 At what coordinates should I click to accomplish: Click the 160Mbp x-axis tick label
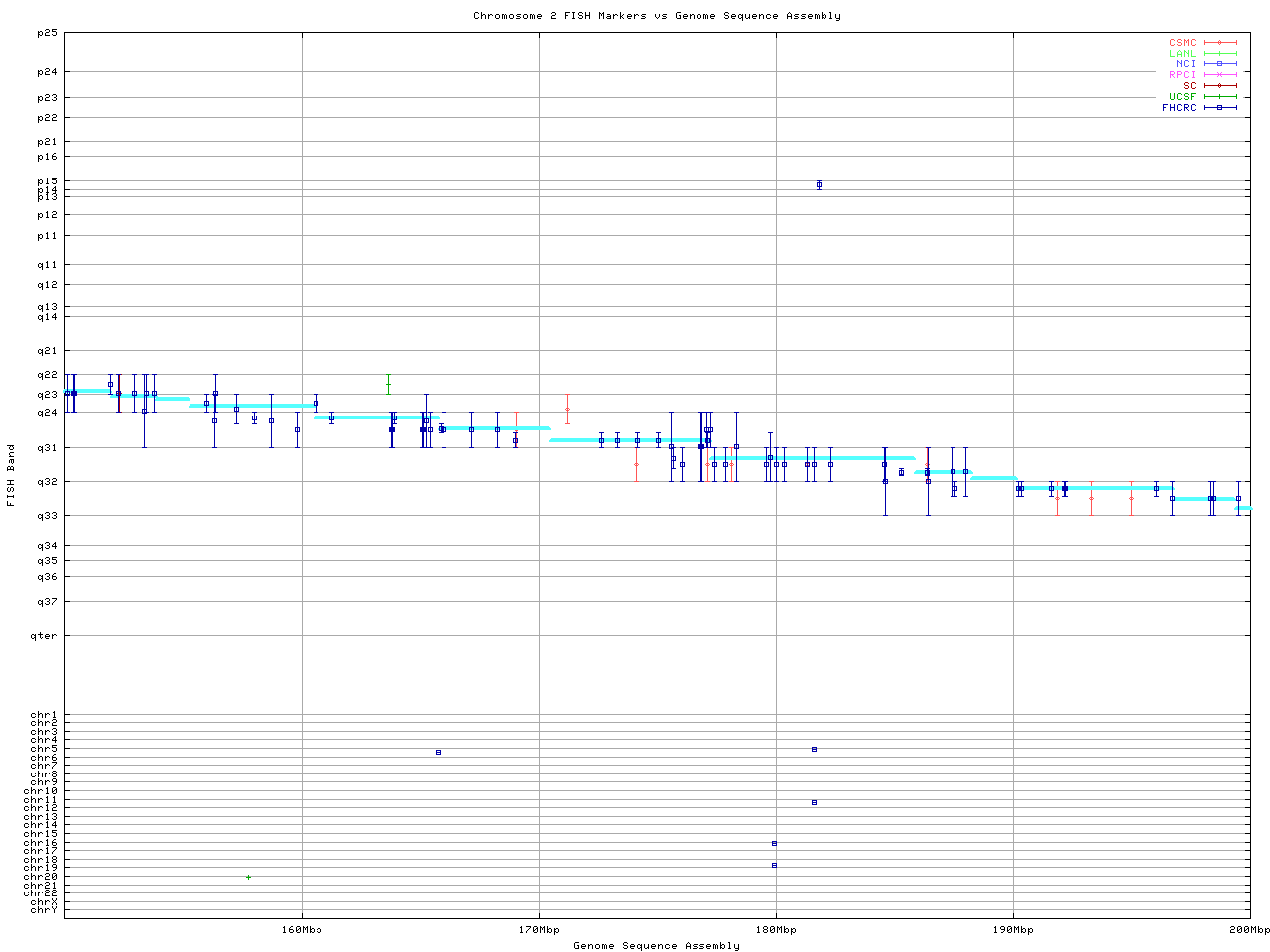click(x=302, y=930)
